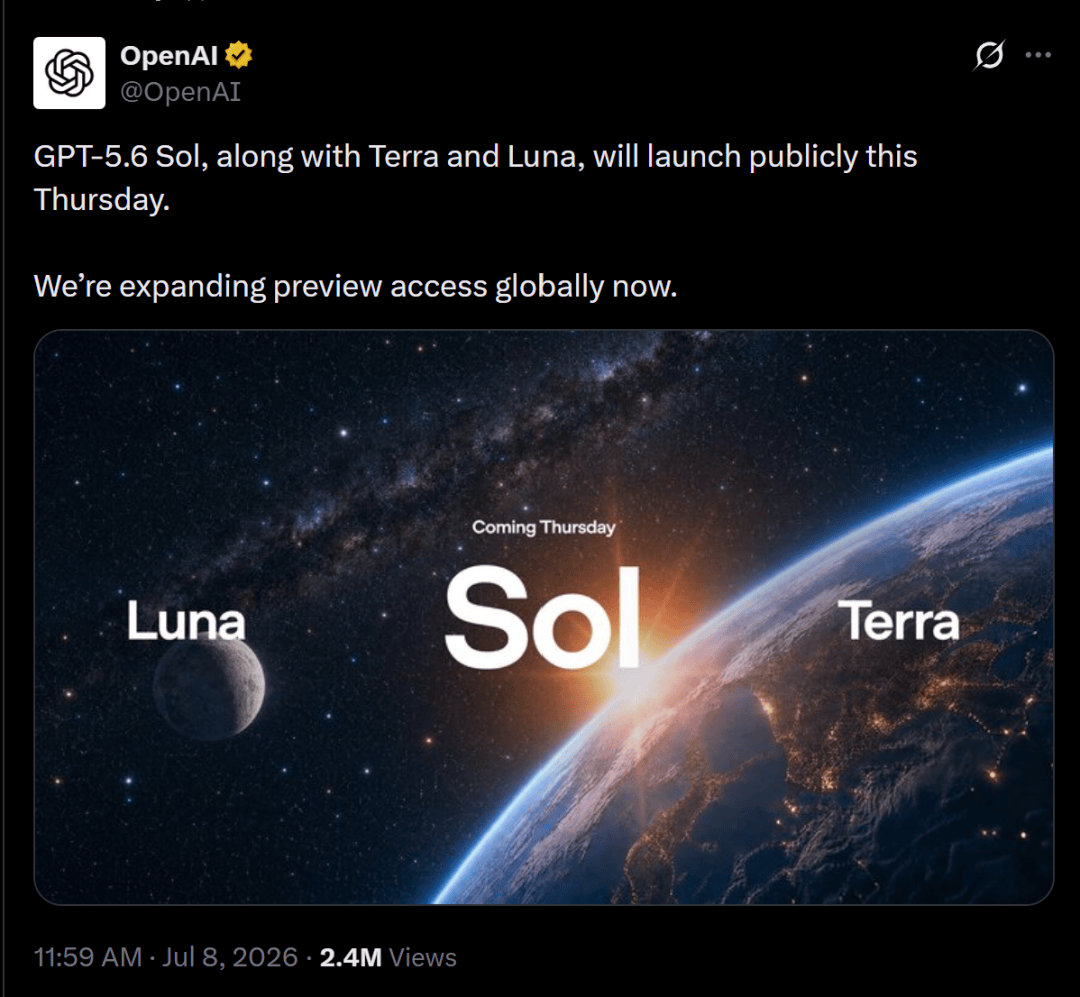
Task: Click the expanding preview access sentence
Action: (x=355, y=286)
